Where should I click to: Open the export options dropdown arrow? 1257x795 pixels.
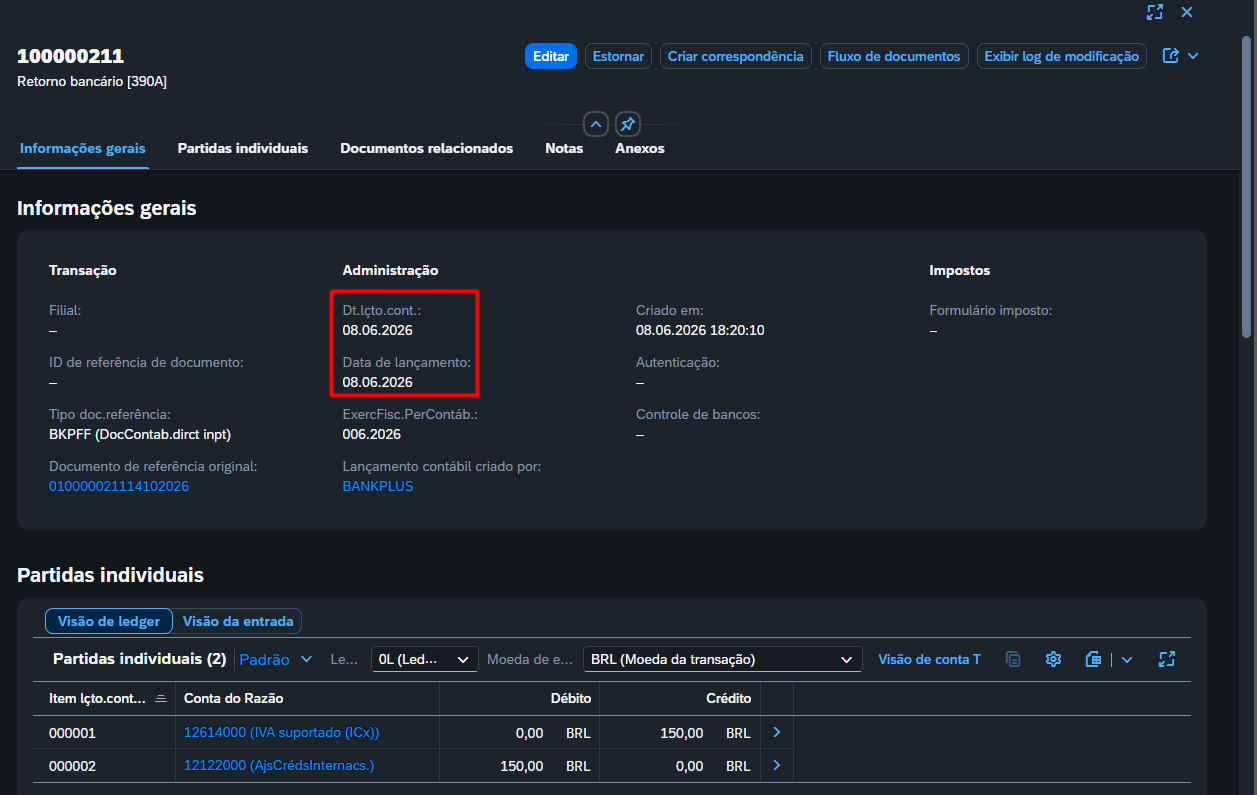[x=1127, y=659]
